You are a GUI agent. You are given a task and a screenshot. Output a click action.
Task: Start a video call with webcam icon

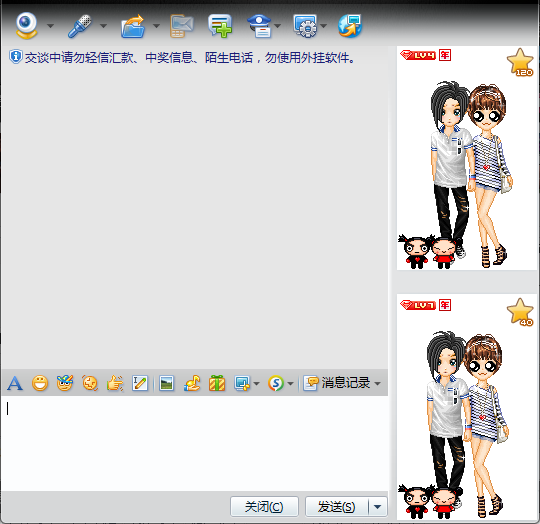click(x=26, y=25)
